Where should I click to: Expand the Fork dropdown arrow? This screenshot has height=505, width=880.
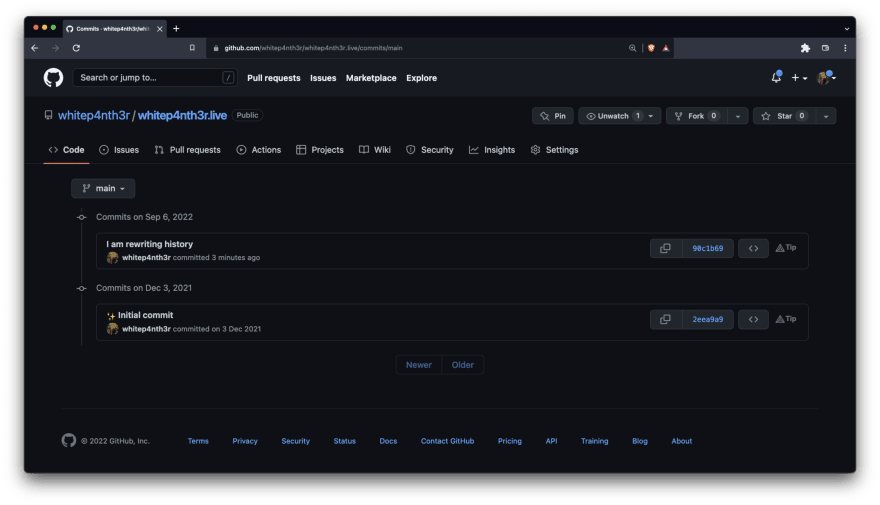[x=737, y=116]
